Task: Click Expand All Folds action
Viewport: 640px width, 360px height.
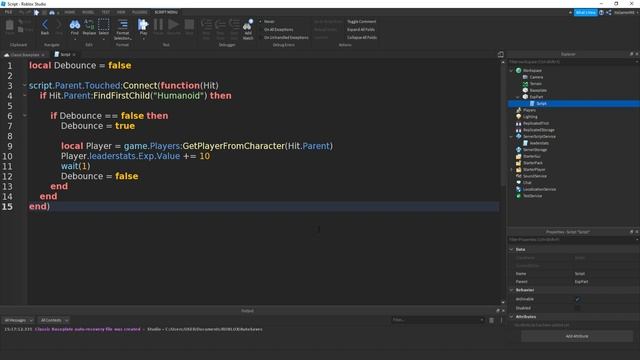Action: [361, 29]
